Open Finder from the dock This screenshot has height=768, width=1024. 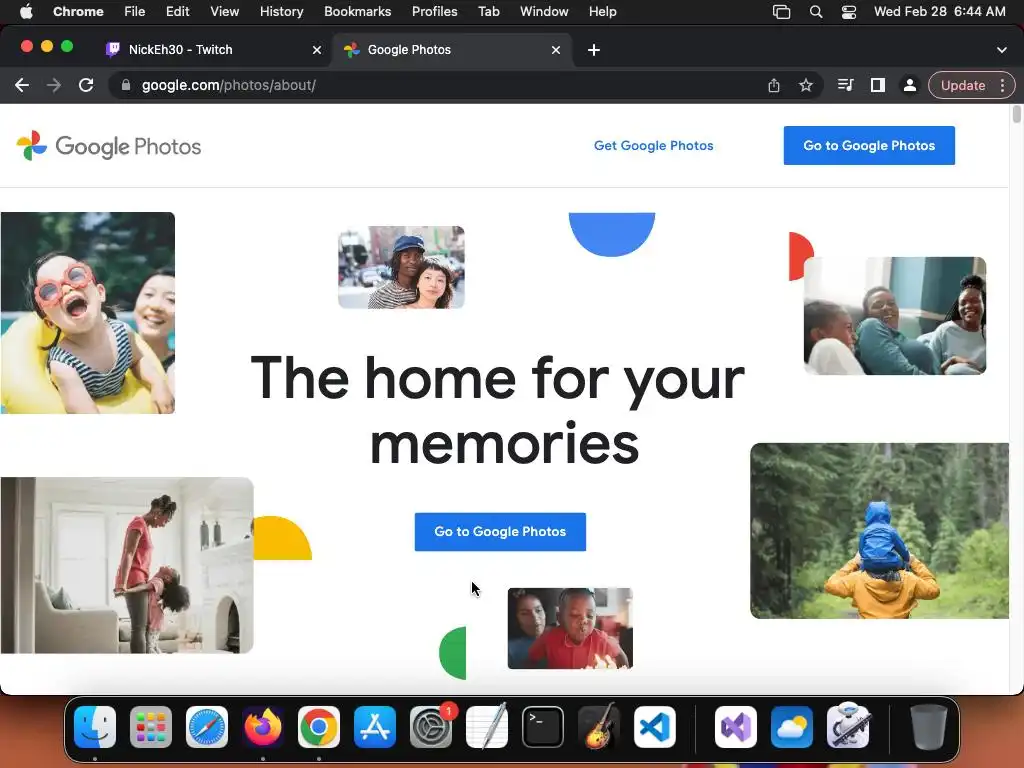95,727
